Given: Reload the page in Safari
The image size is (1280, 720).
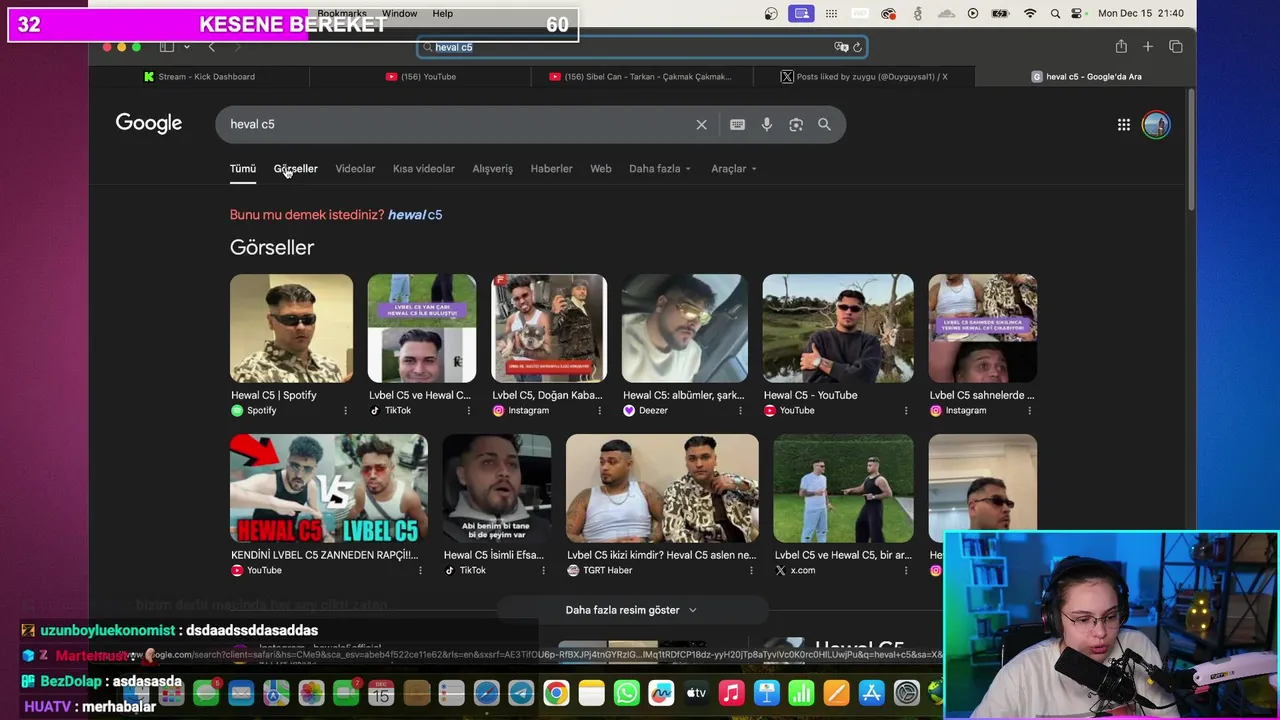Looking at the screenshot, I should tap(857, 47).
